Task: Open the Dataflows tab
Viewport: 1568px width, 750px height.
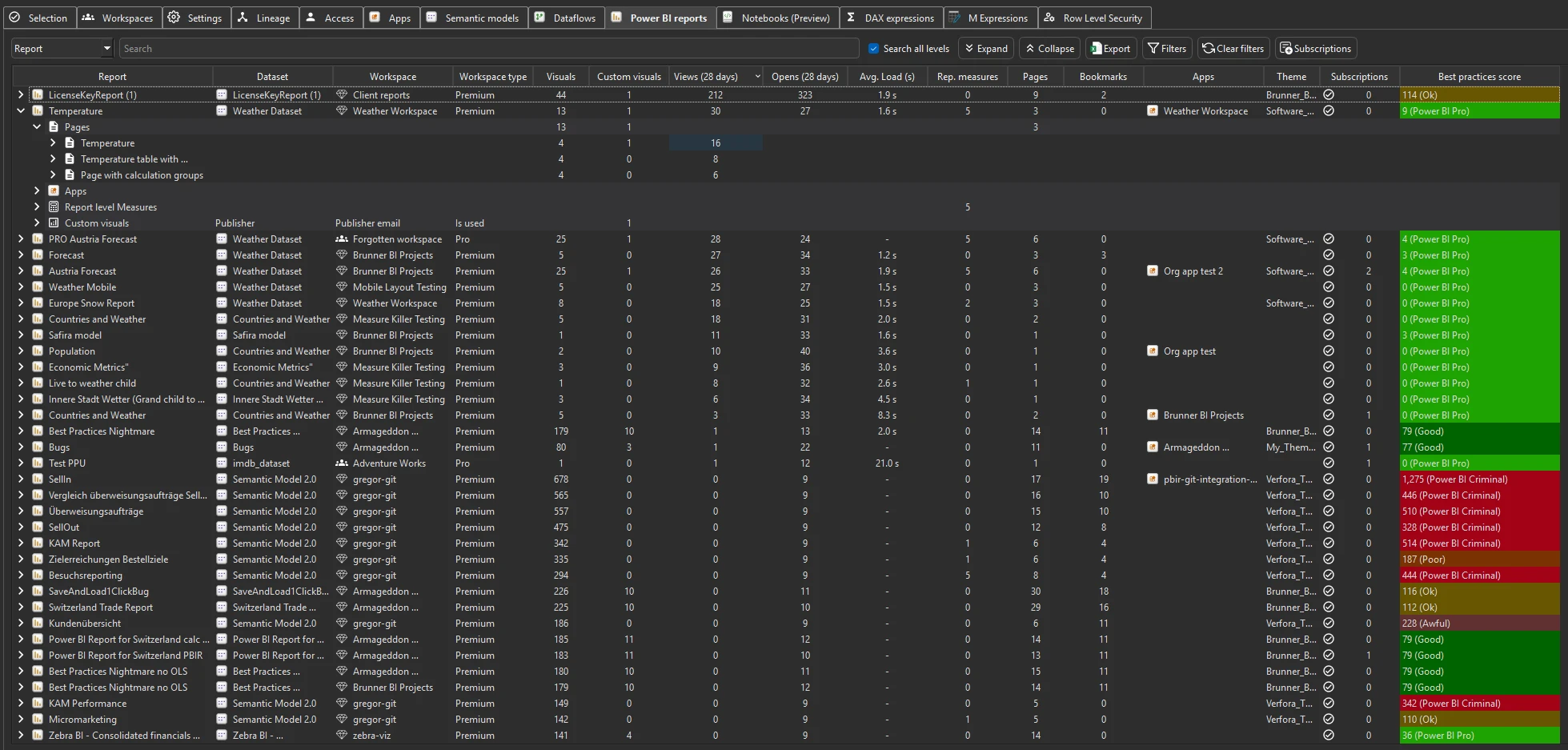Action: click(x=565, y=18)
